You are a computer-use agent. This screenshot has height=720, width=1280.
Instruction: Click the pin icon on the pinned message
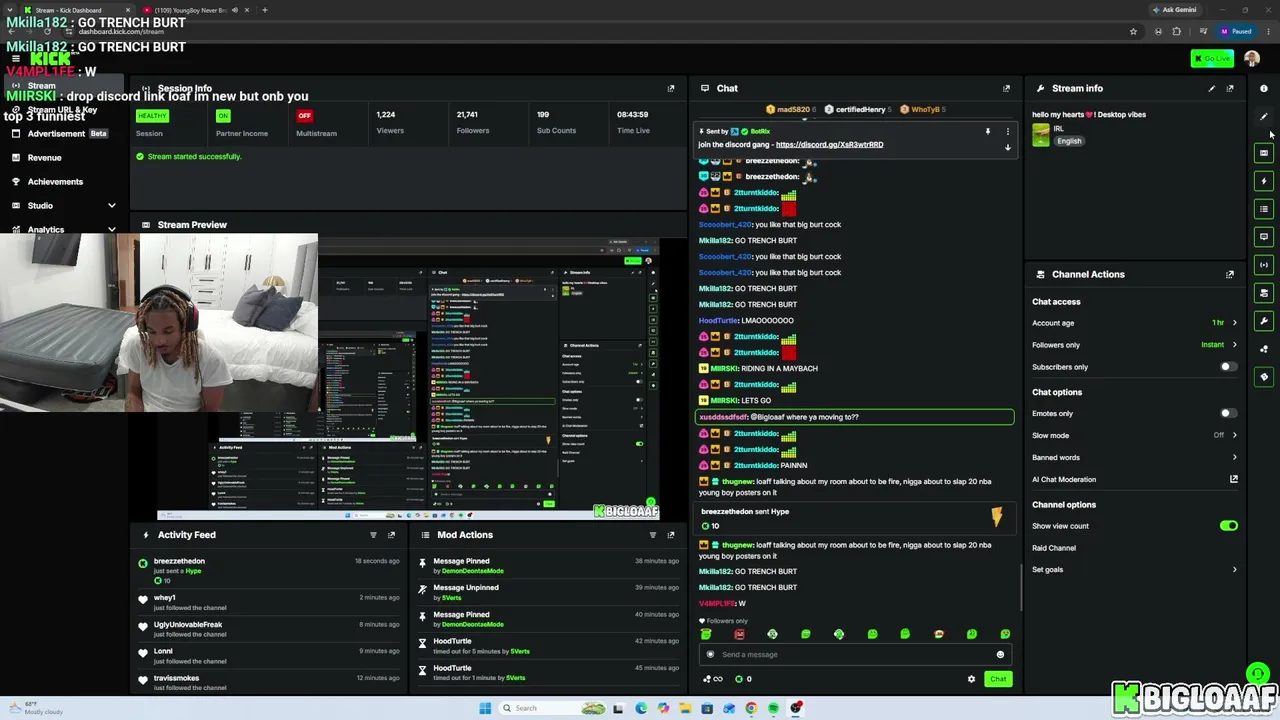tap(988, 131)
